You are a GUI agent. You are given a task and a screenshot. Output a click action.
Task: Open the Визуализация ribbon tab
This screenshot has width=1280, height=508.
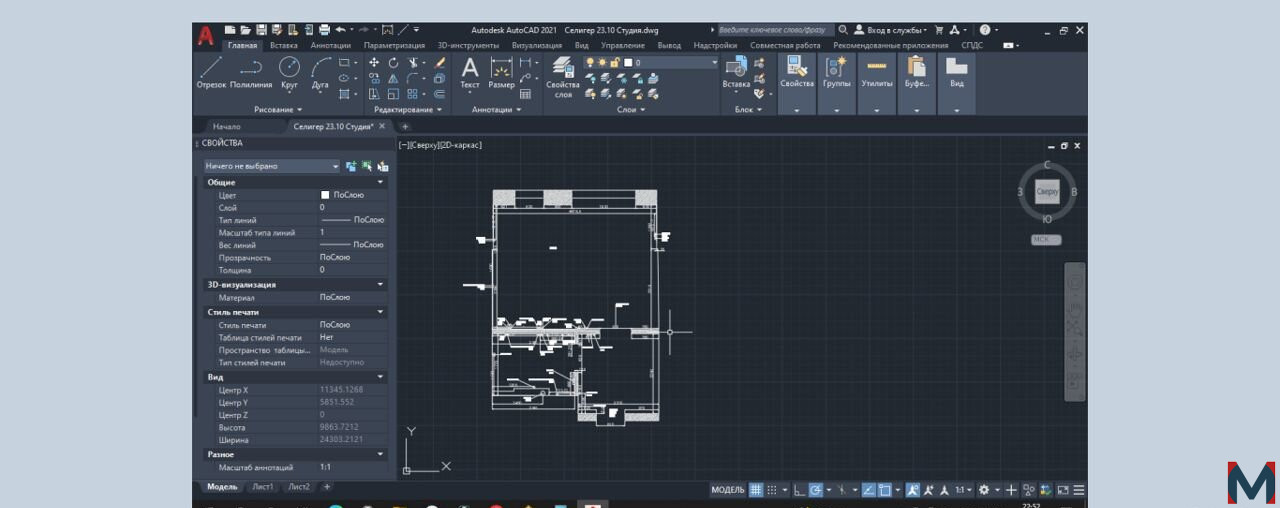[539, 45]
